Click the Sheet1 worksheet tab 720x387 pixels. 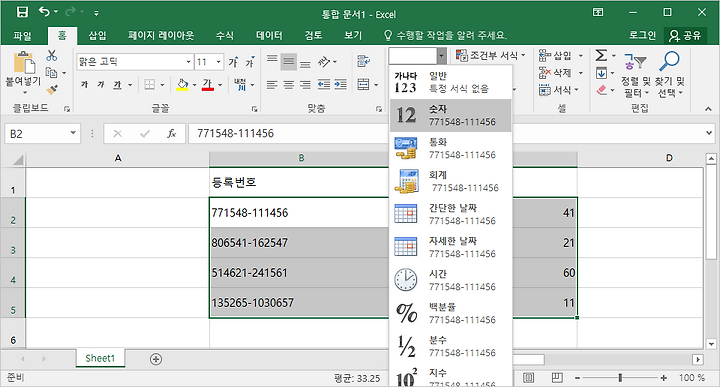(x=100, y=359)
